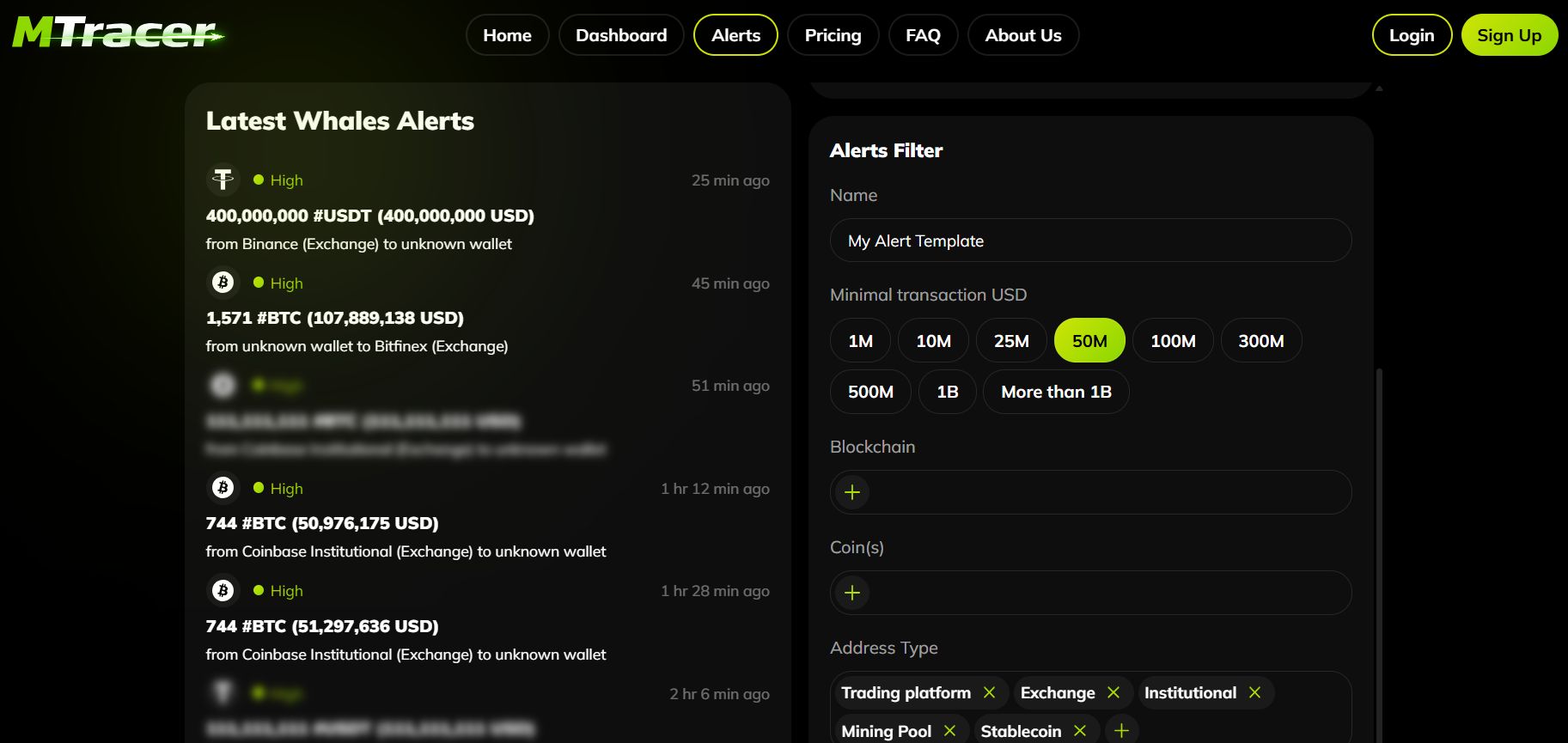Remove the Institutional address type tag
The height and width of the screenshot is (743, 1568).
[x=1254, y=692]
